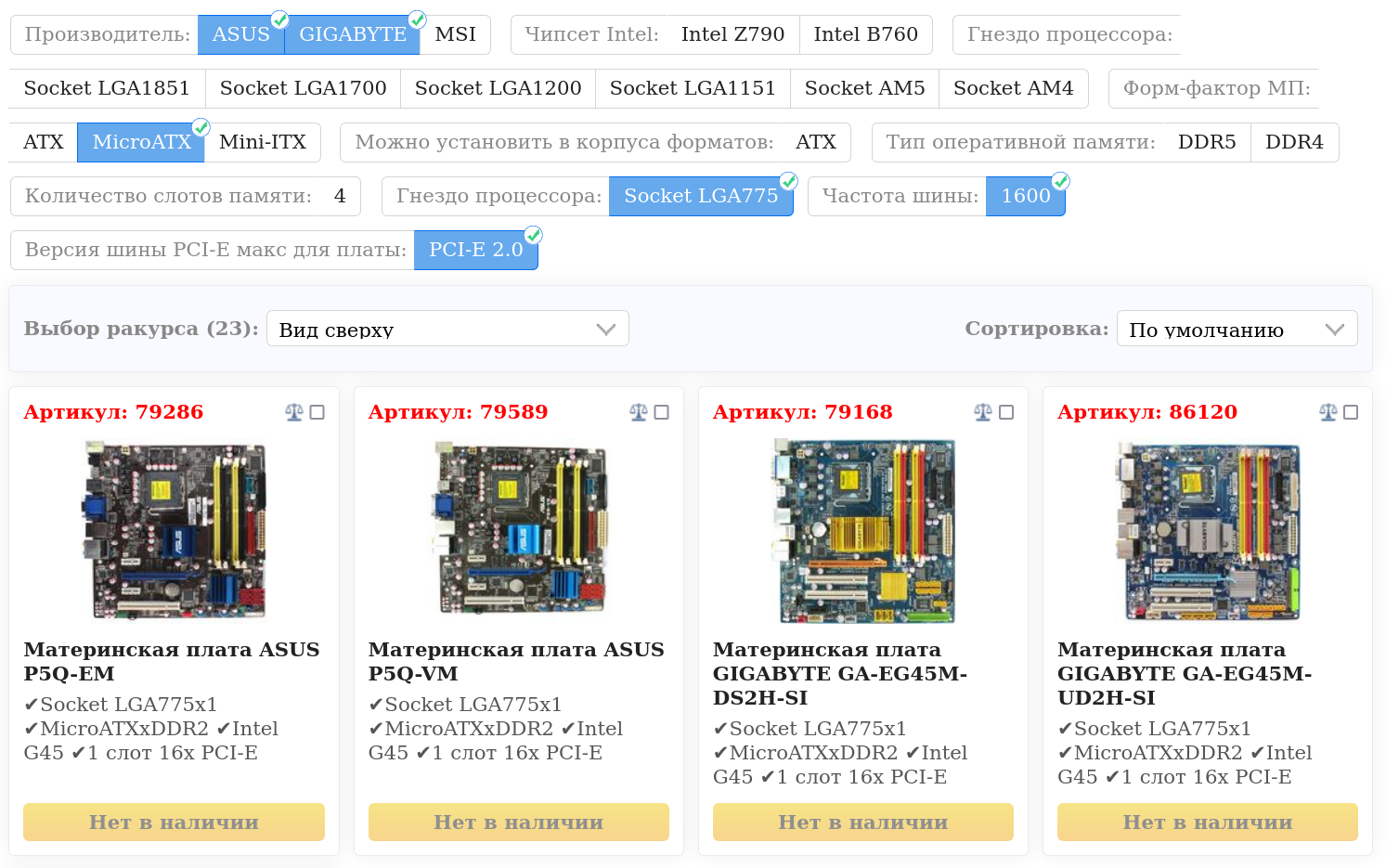Viewport: 1386px width, 868px height.
Task: Click the compare scales icon for article 79589
Action: (639, 412)
